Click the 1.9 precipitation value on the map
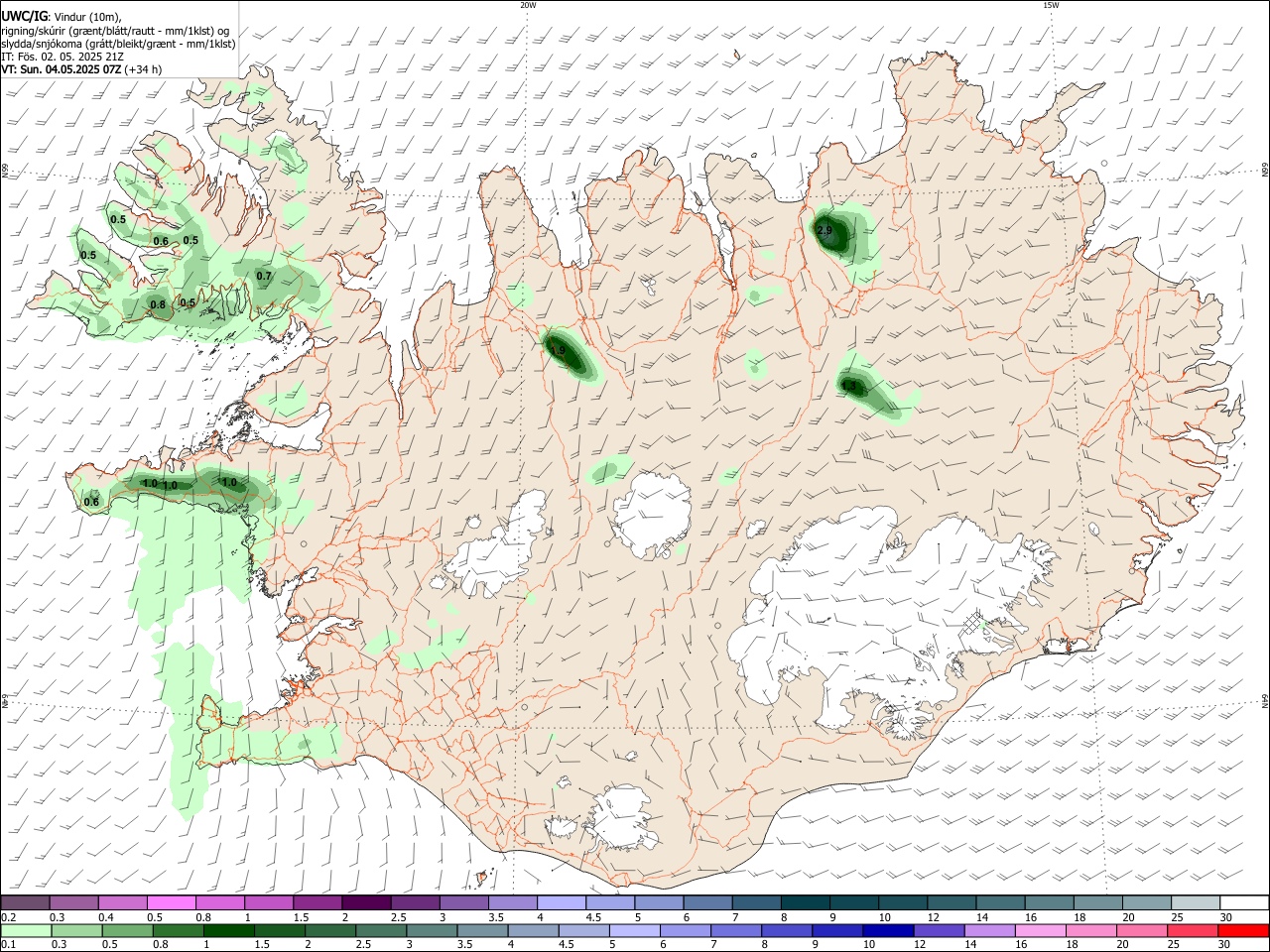The image size is (1270, 952). click(x=558, y=350)
